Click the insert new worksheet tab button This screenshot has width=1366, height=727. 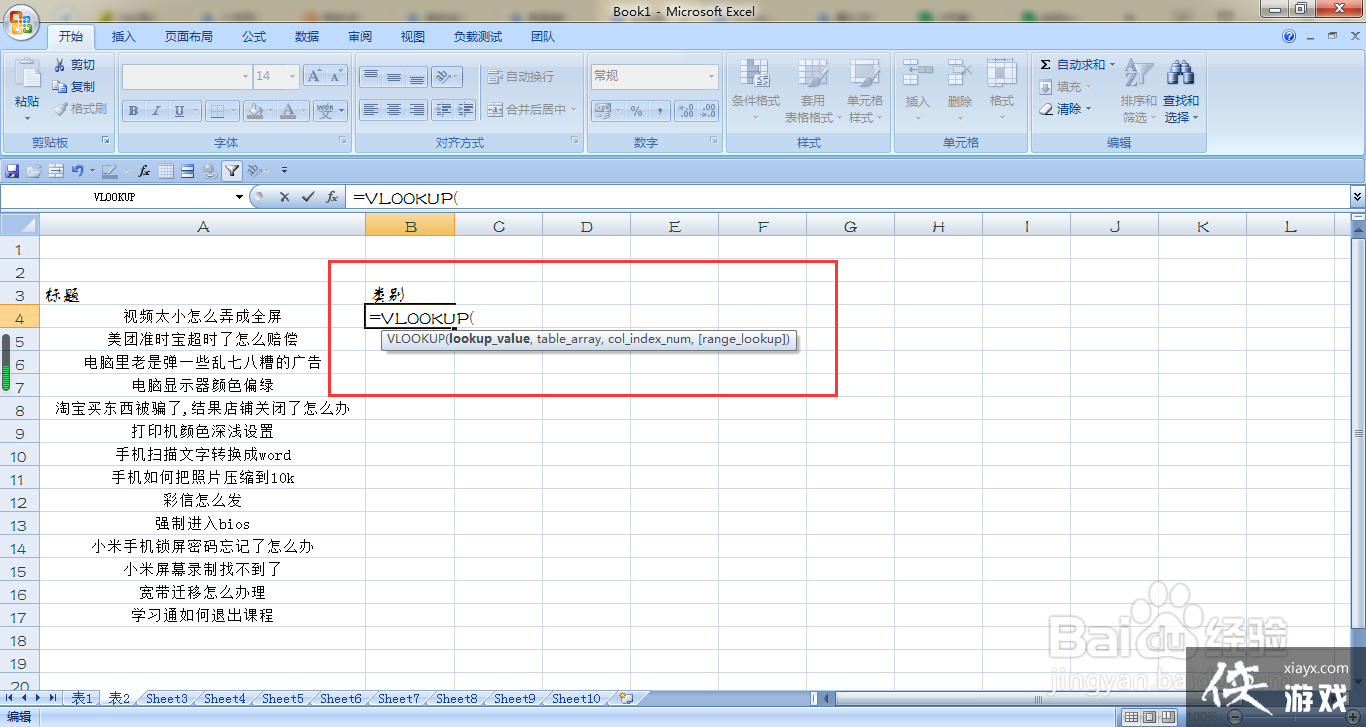pos(626,698)
